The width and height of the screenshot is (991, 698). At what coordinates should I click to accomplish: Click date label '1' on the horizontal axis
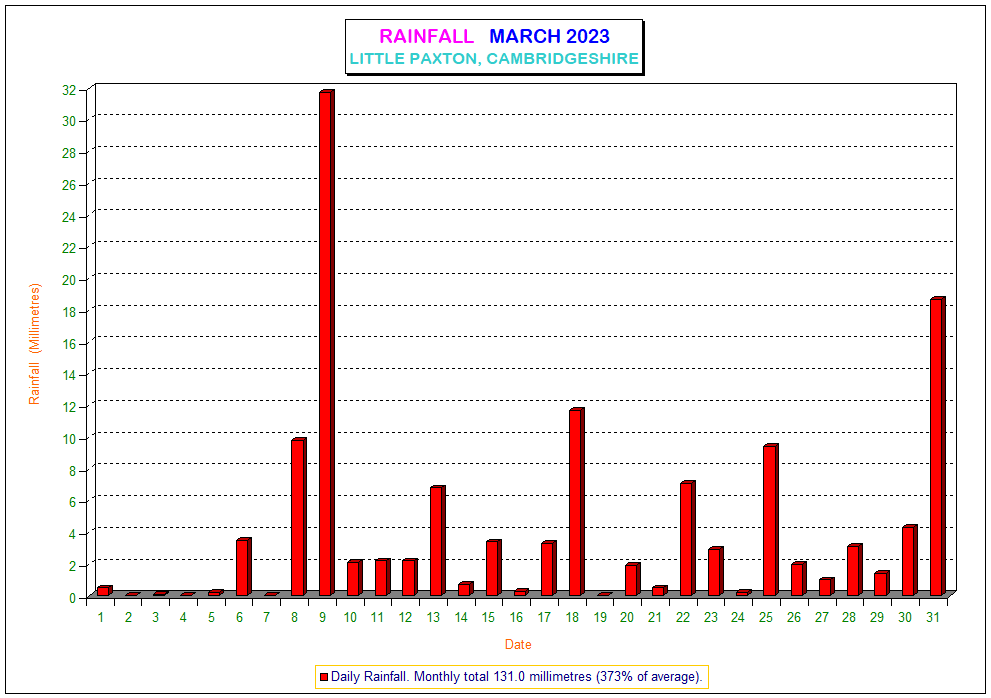pyautogui.click(x=100, y=617)
